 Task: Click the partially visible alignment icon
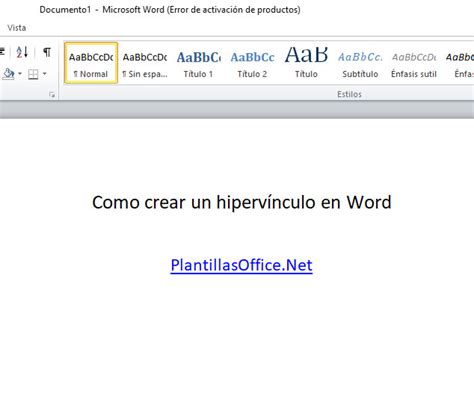(2, 52)
